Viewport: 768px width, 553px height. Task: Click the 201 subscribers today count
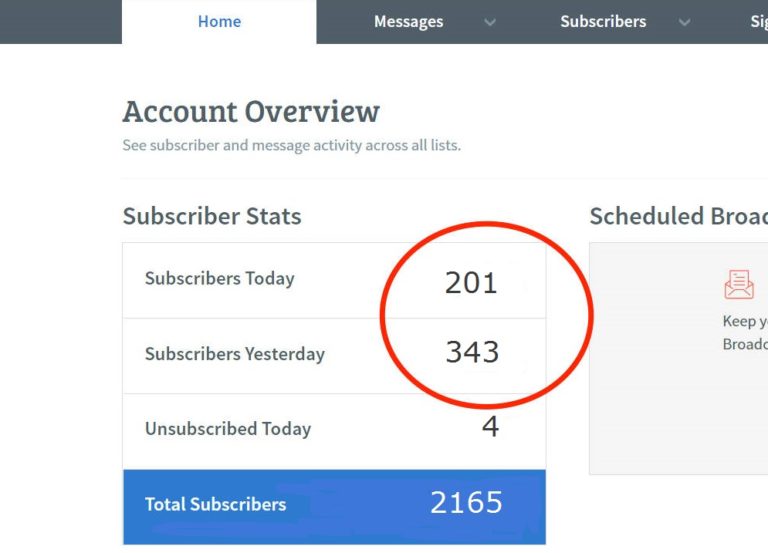tap(471, 283)
